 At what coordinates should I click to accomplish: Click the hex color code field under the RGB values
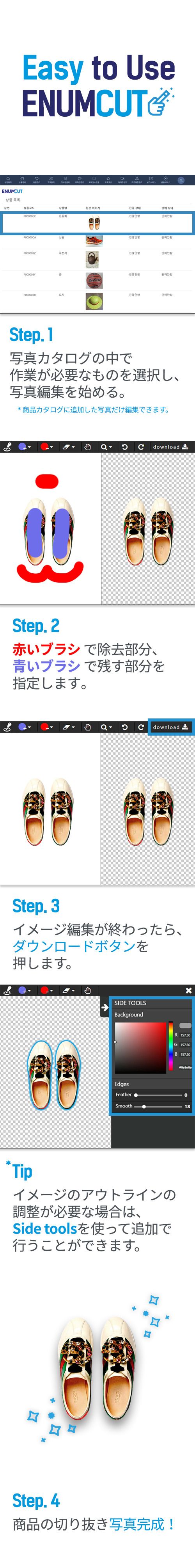(185, 1067)
